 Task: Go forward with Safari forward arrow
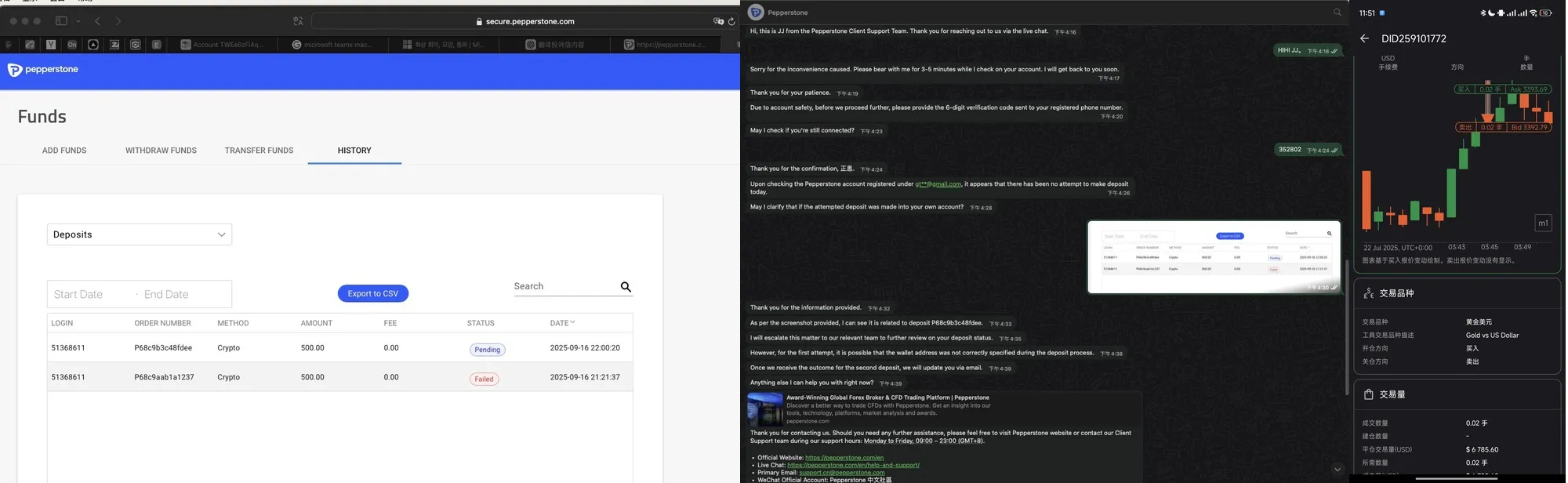tap(118, 21)
